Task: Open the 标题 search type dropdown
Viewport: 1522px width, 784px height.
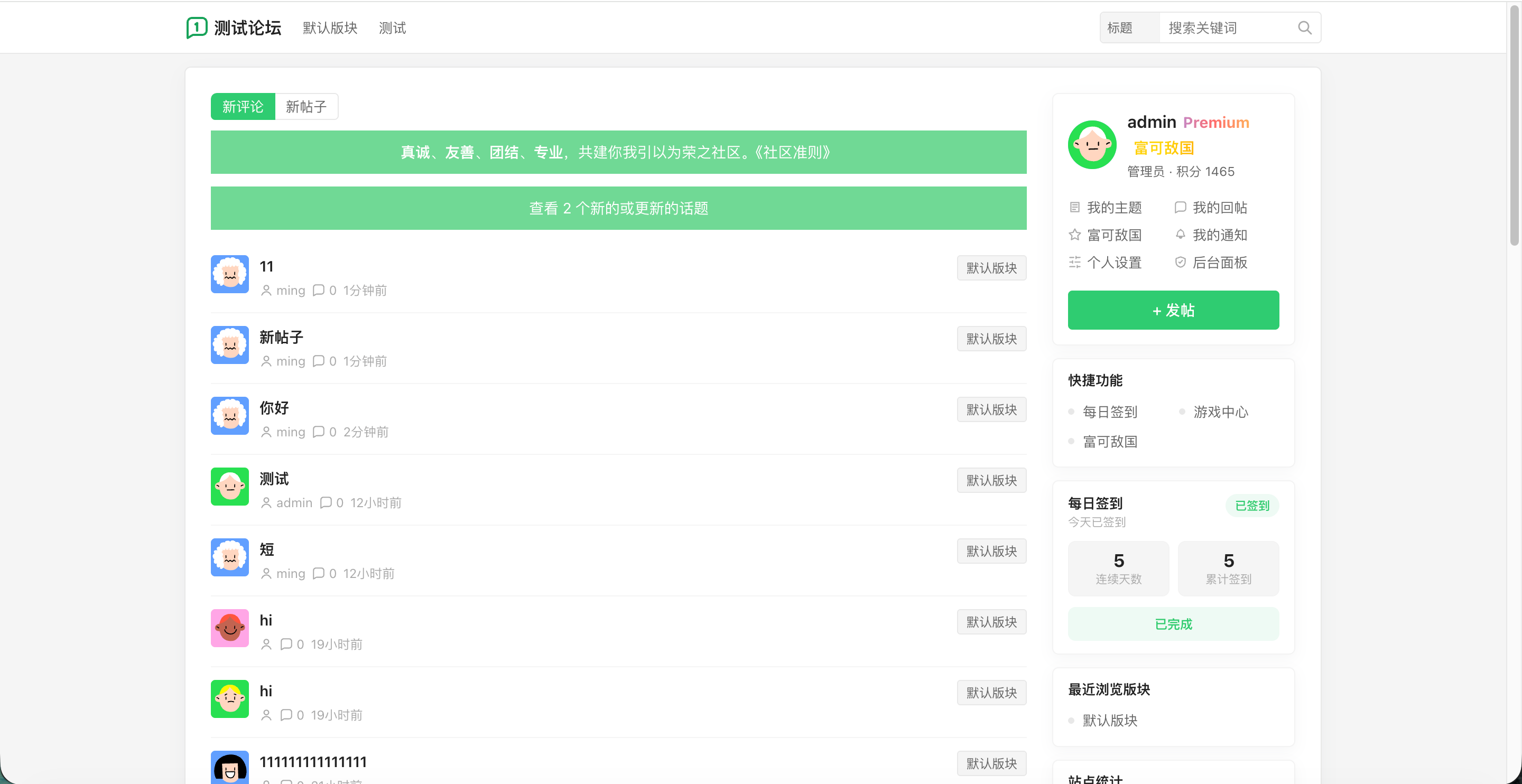Action: coord(1129,28)
